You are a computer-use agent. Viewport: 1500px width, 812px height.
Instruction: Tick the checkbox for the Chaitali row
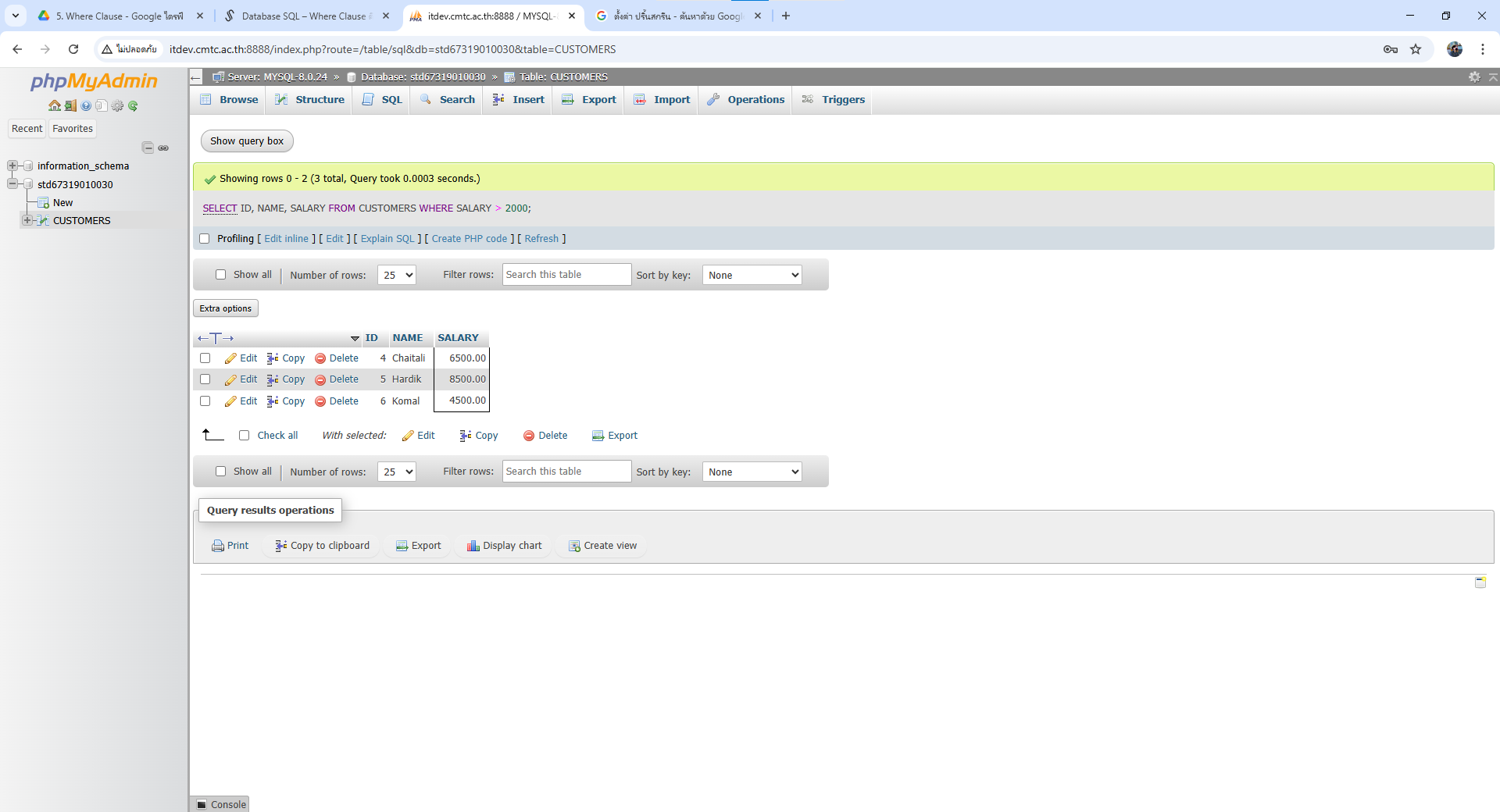pyautogui.click(x=205, y=358)
